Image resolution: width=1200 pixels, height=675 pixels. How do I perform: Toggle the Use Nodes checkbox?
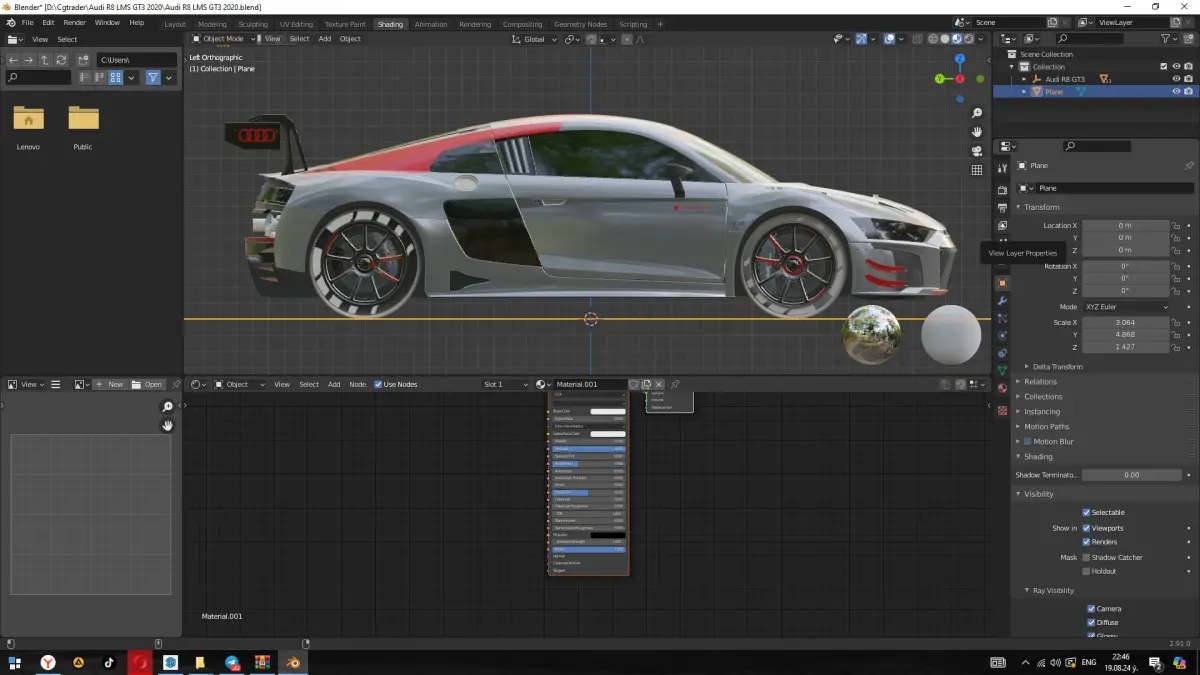click(x=378, y=384)
